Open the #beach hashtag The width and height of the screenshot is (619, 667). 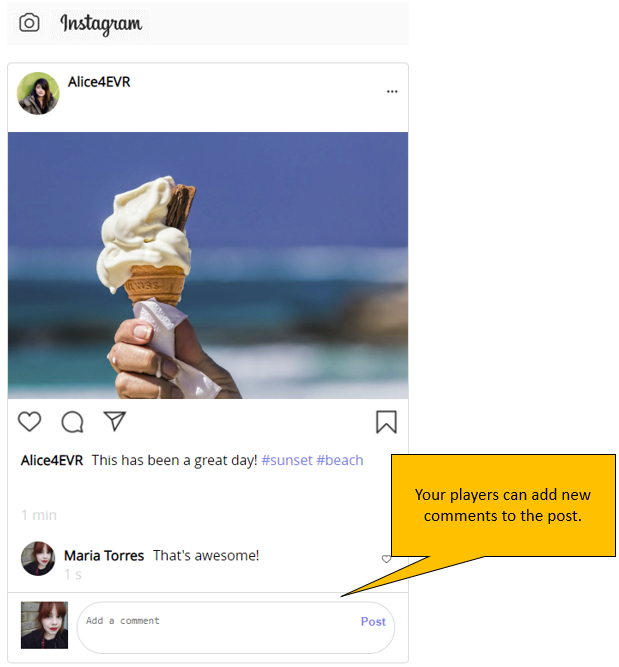point(340,460)
